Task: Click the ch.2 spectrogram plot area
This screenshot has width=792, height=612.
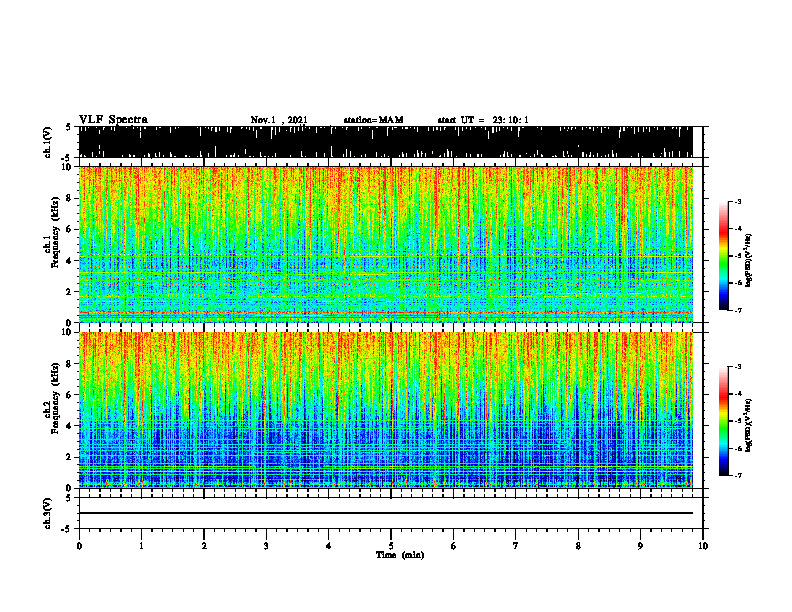Action: (x=385, y=410)
